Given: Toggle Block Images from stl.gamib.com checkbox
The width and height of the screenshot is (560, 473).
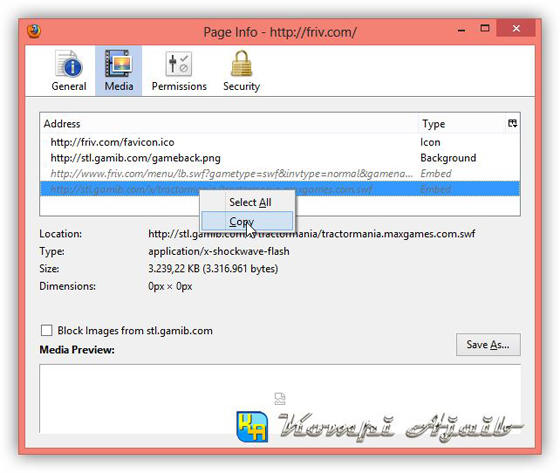Looking at the screenshot, I should click(x=46, y=330).
